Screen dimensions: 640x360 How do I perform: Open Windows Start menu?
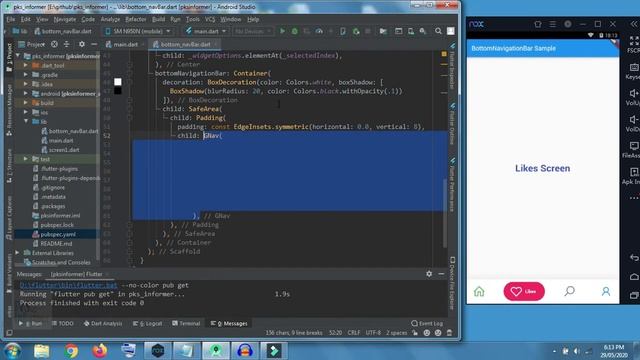(x=13, y=351)
